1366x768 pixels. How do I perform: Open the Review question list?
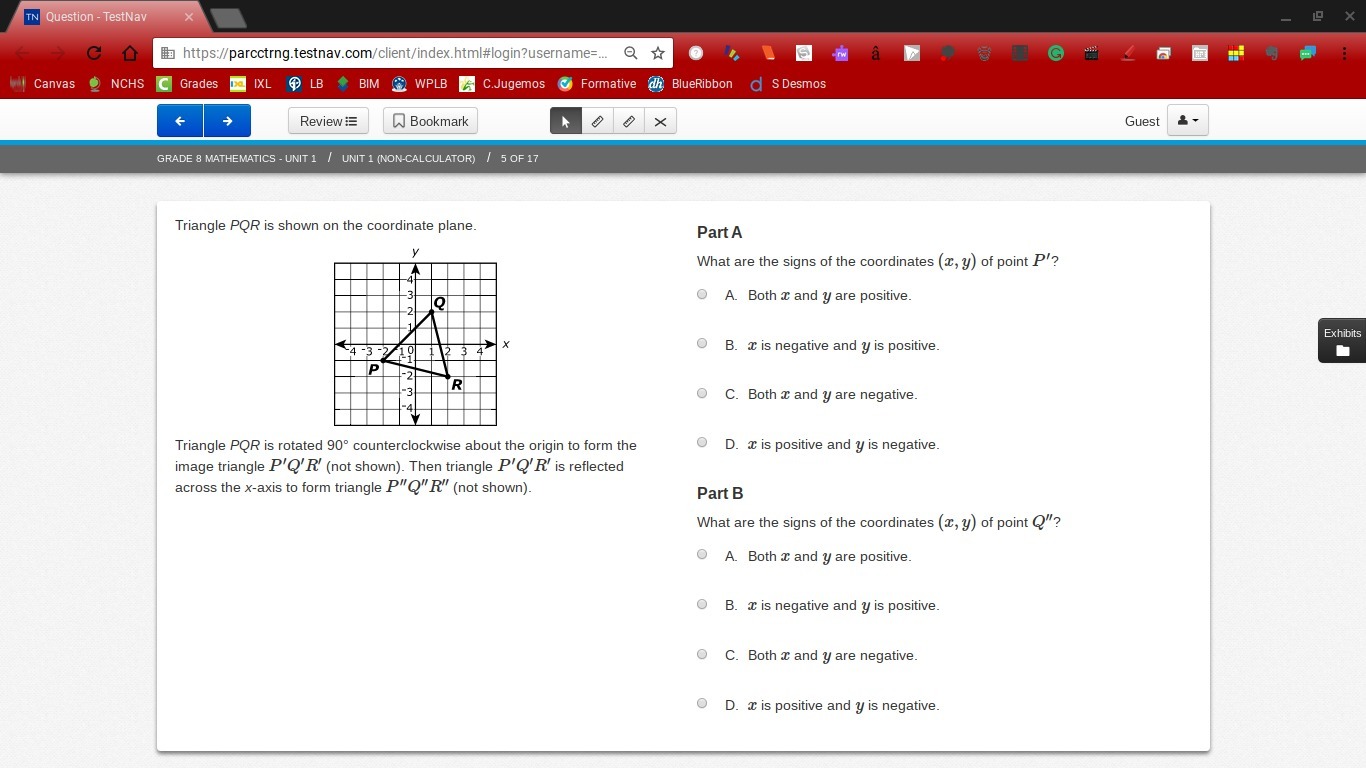coord(328,121)
